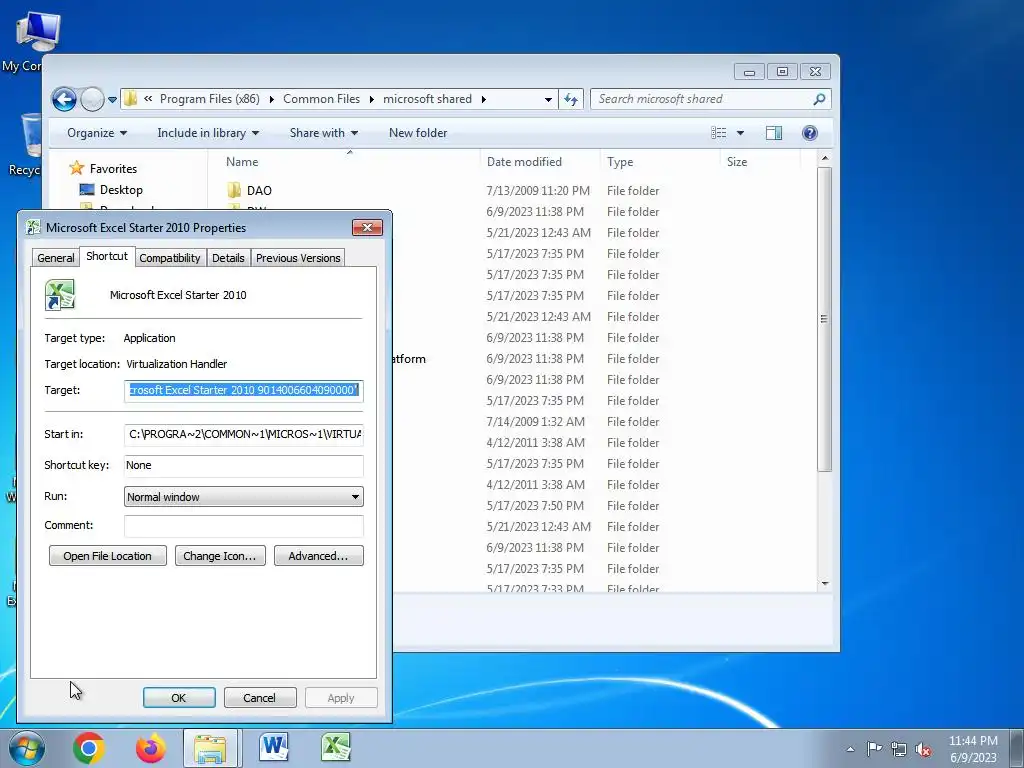Toggle the preview pane icon
The height and width of the screenshot is (768, 1024).
774,133
